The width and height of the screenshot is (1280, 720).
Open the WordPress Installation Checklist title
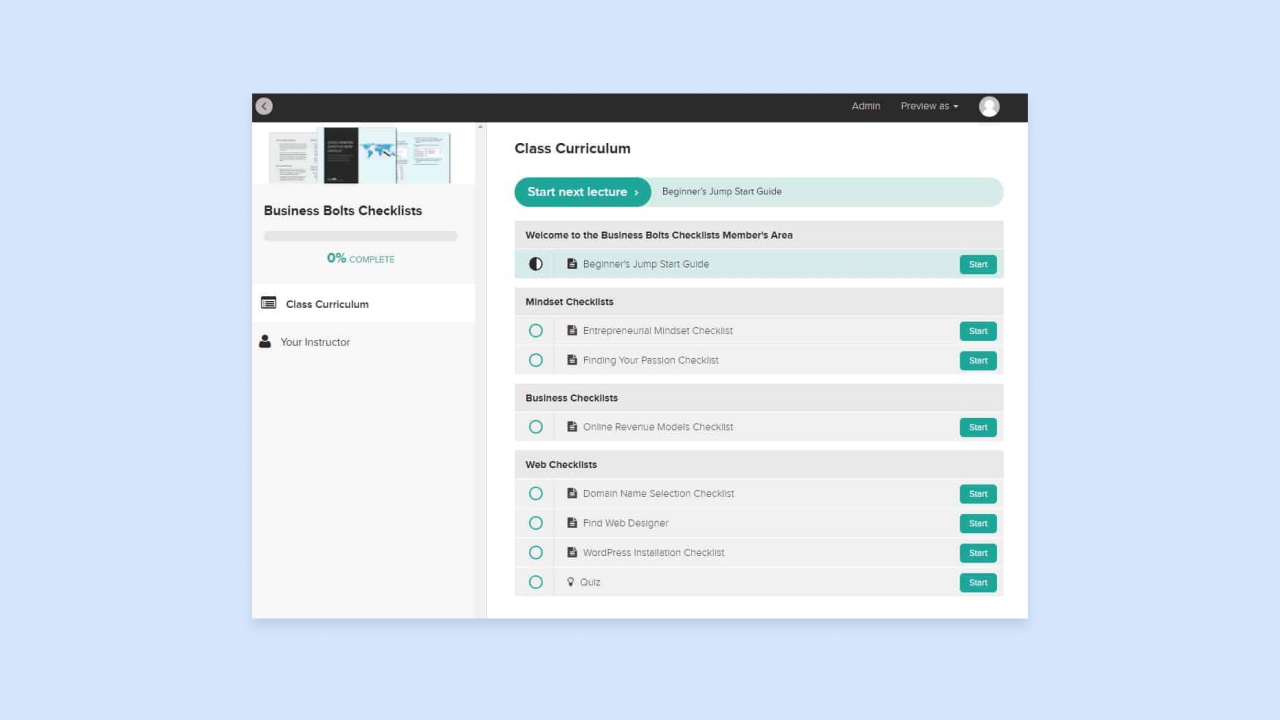[654, 552]
